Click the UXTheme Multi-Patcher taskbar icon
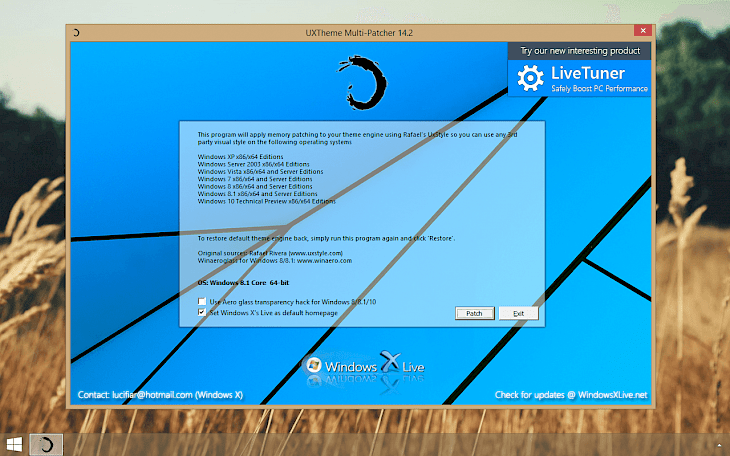The height and width of the screenshot is (456, 730). [46, 445]
